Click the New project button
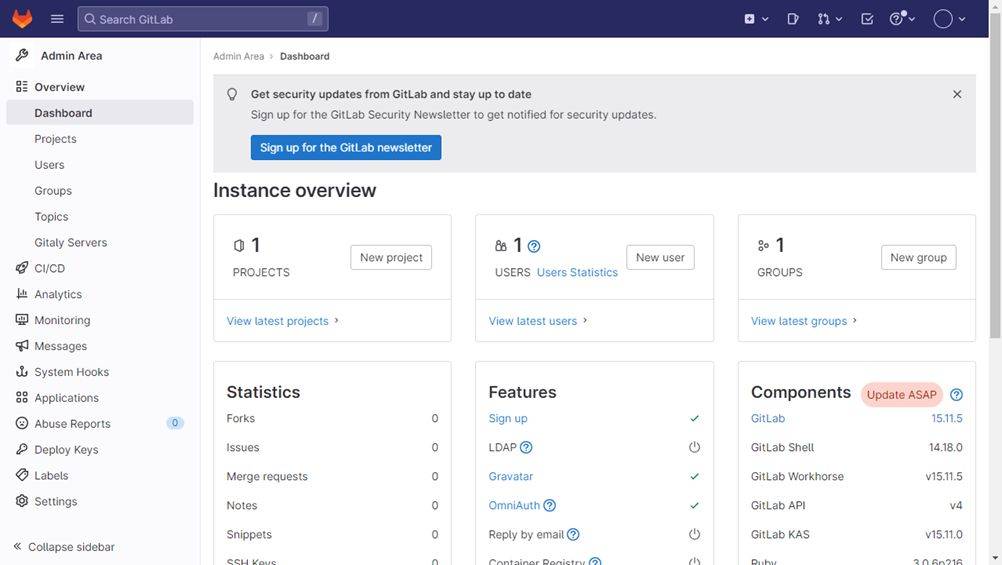1002x565 pixels. click(x=391, y=258)
